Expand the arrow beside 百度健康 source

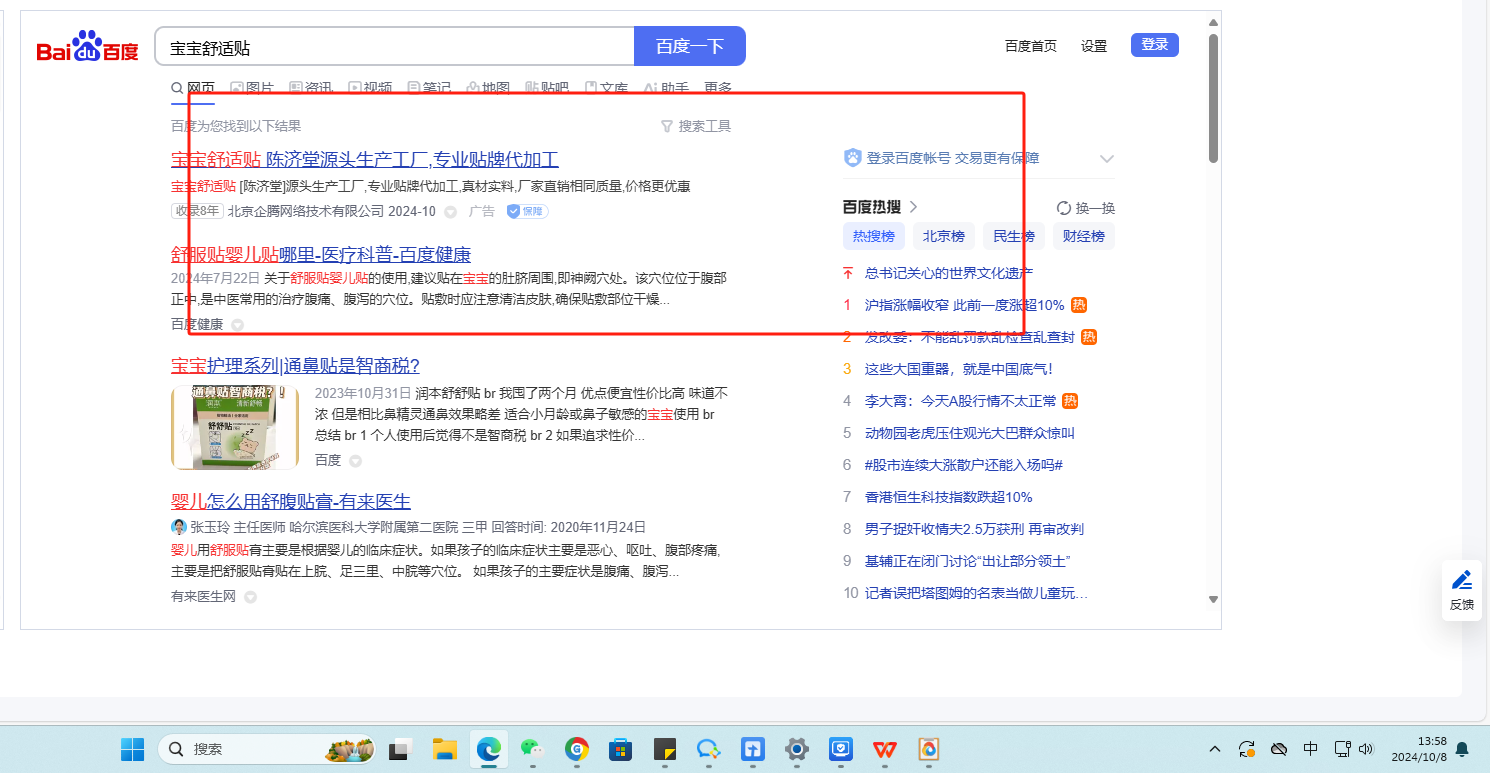click(237, 324)
